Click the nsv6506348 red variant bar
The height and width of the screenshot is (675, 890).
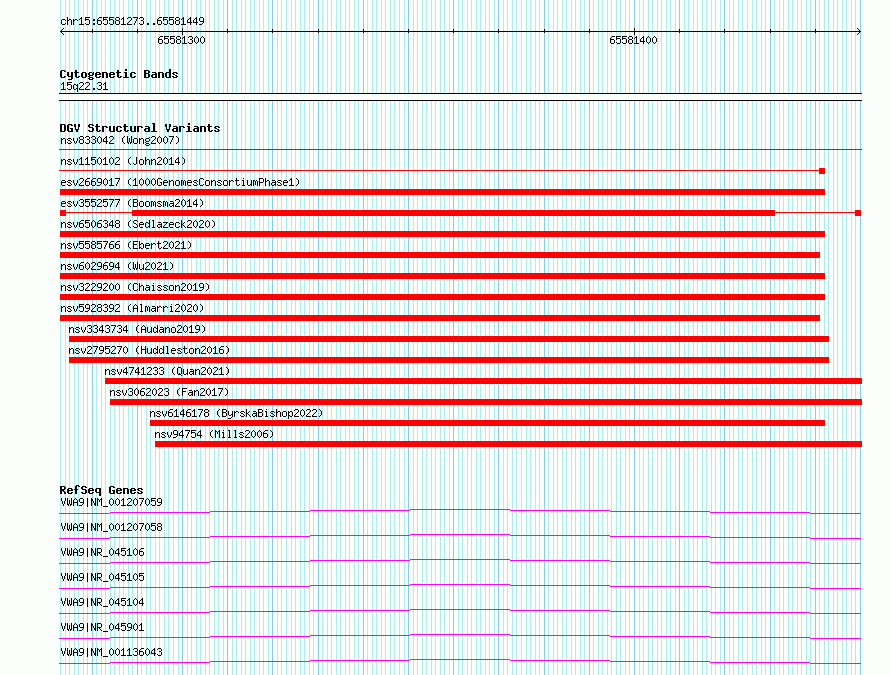coord(442,234)
